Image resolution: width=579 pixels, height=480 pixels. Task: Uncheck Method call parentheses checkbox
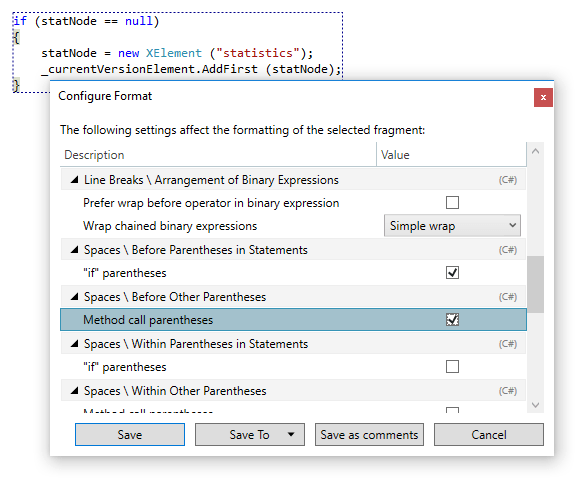click(x=452, y=320)
